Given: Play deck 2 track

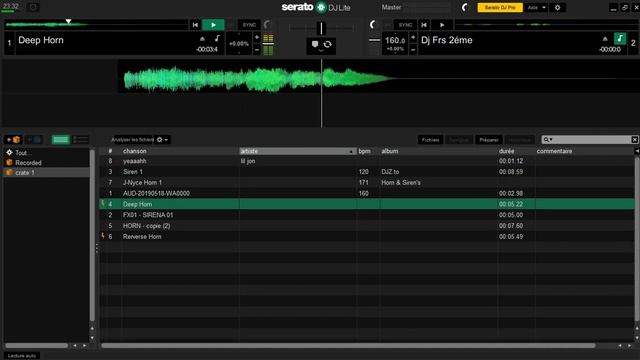Looking at the screenshot, I should [x=442, y=25].
